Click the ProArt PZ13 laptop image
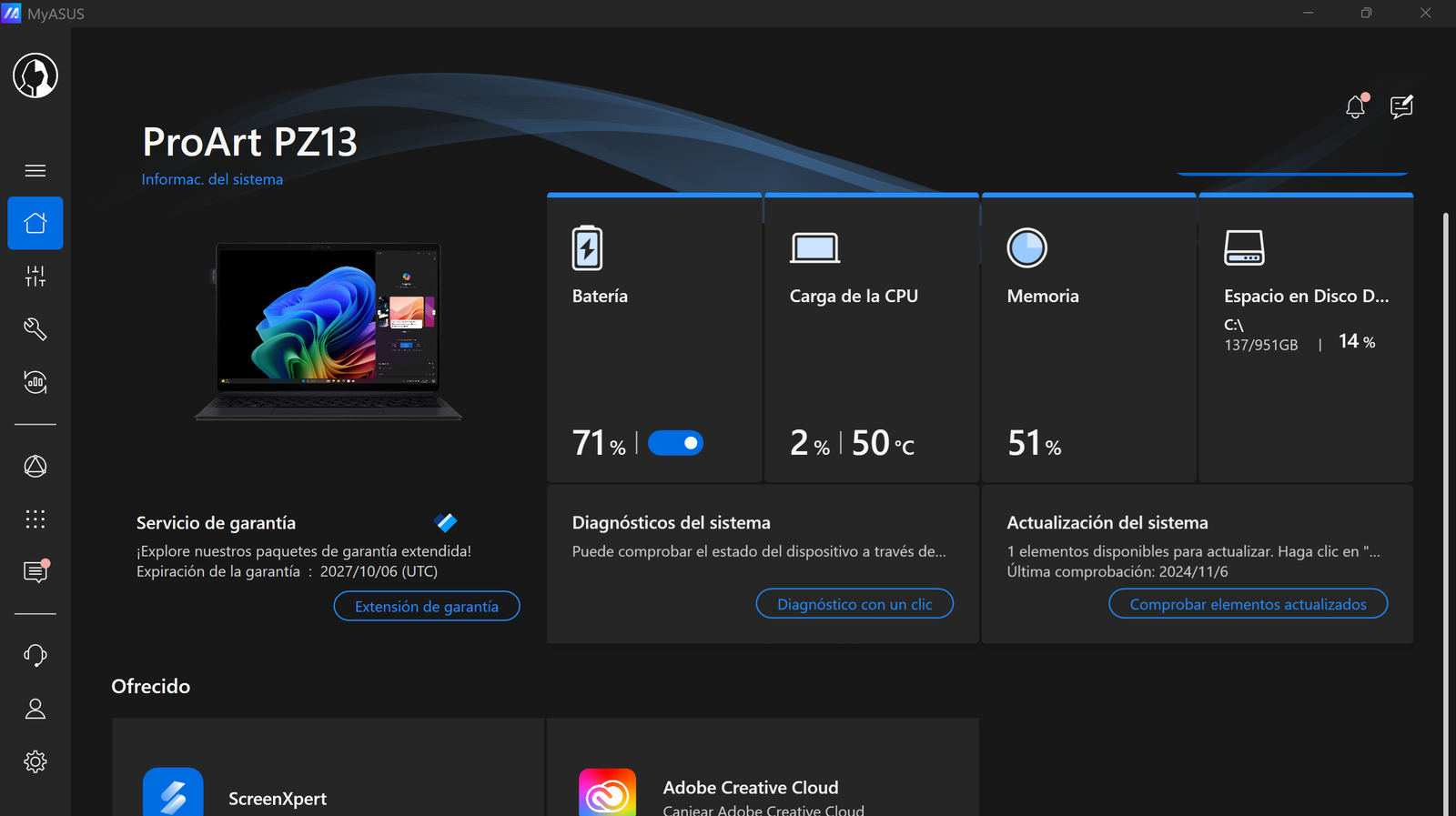 click(x=329, y=331)
